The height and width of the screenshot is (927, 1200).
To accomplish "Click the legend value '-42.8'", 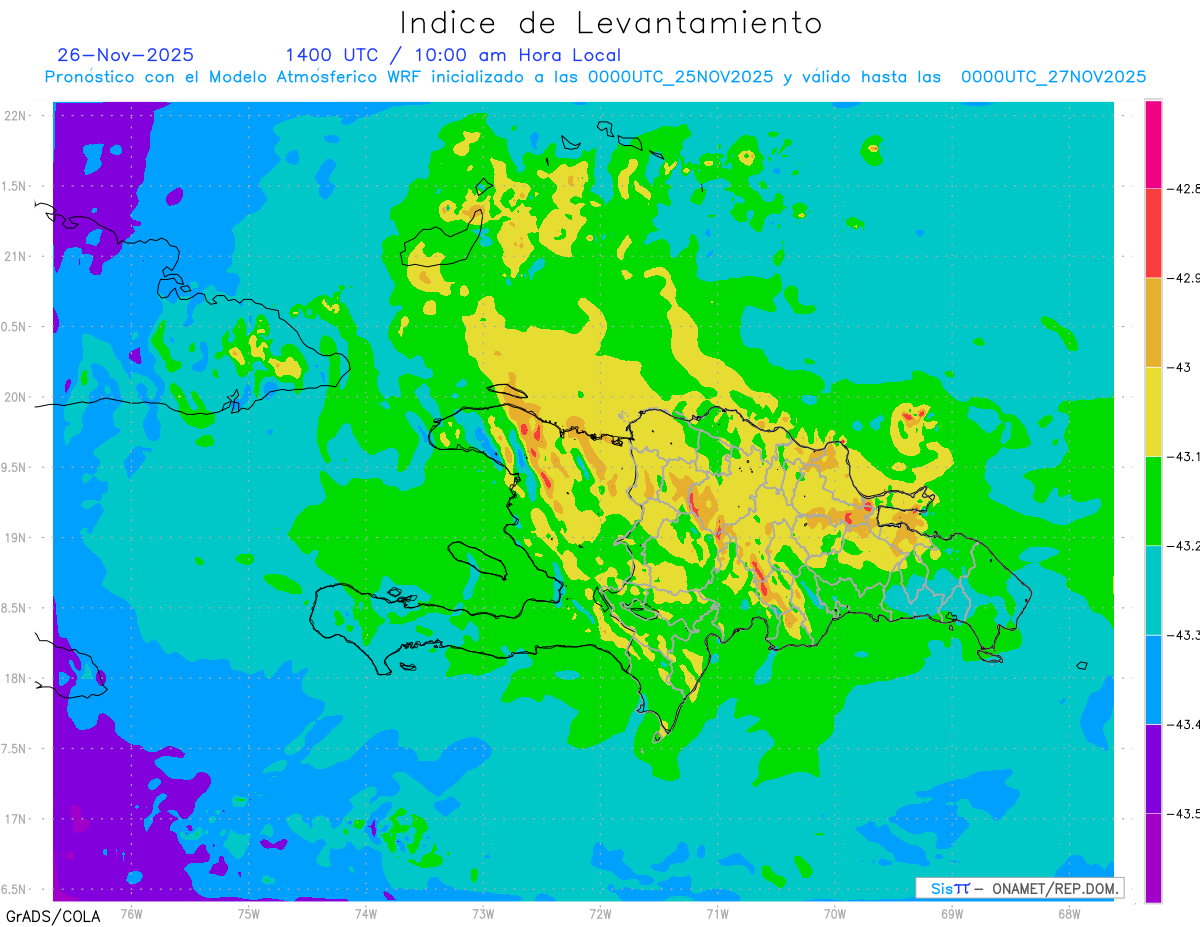I will click(1184, 188).
